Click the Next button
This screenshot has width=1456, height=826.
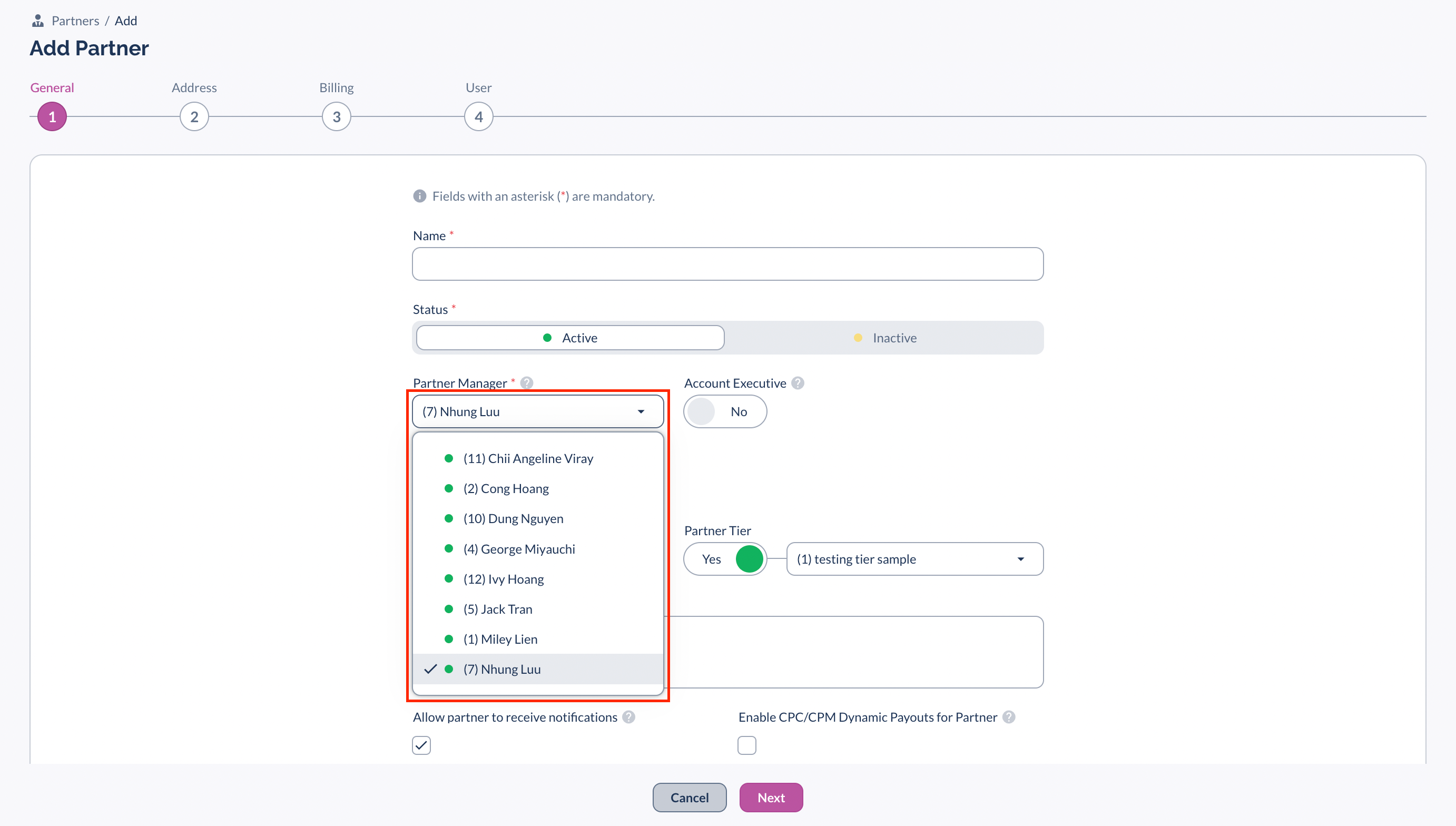tap(770, 797)
